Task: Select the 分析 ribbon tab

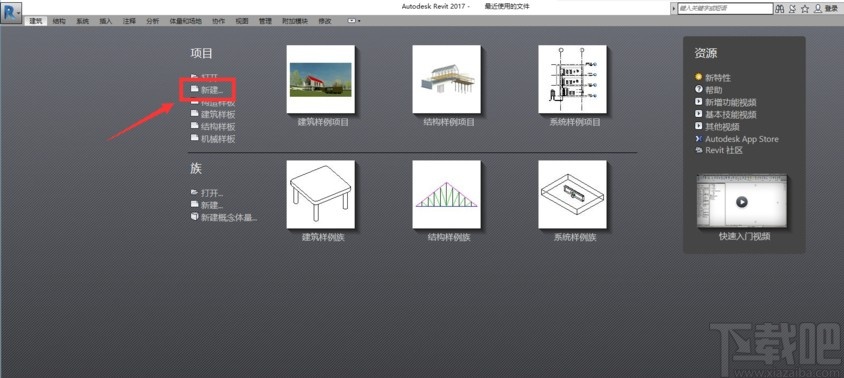Action: tap(152, 21)
